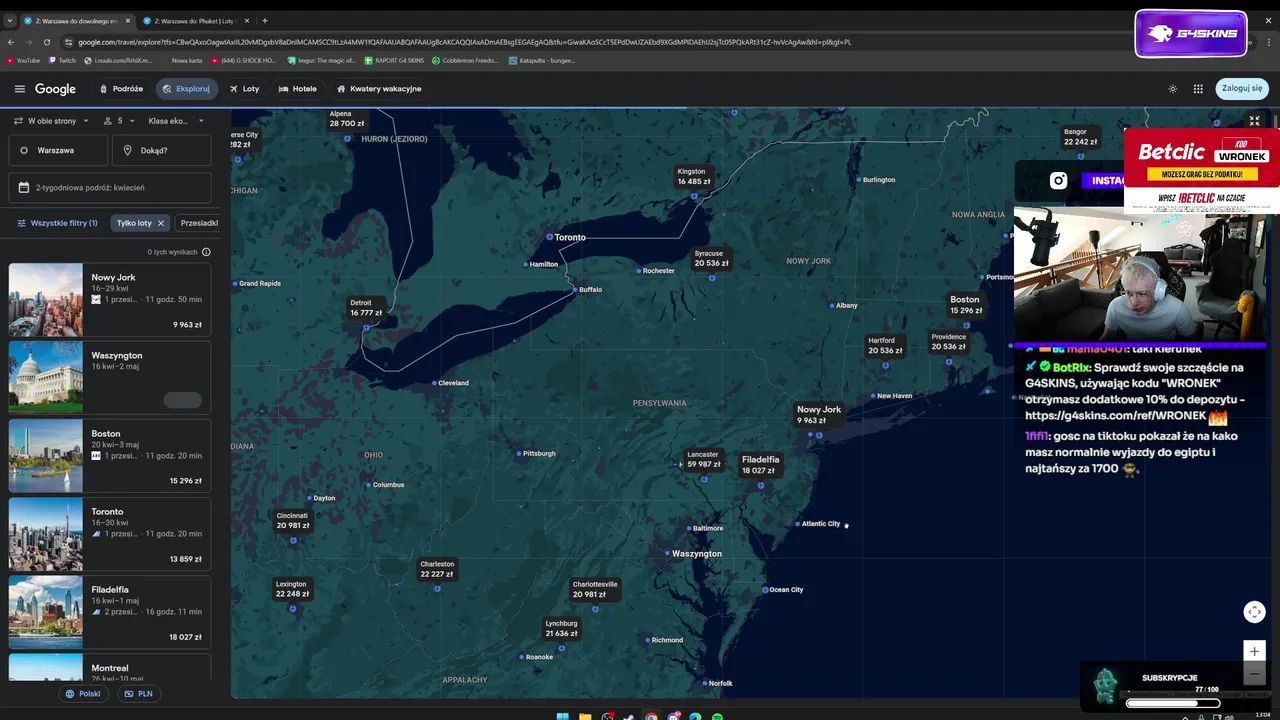1280x720 pixels.
Task: Open the YouTube bookmark
Action: click(x=23, y=60)
